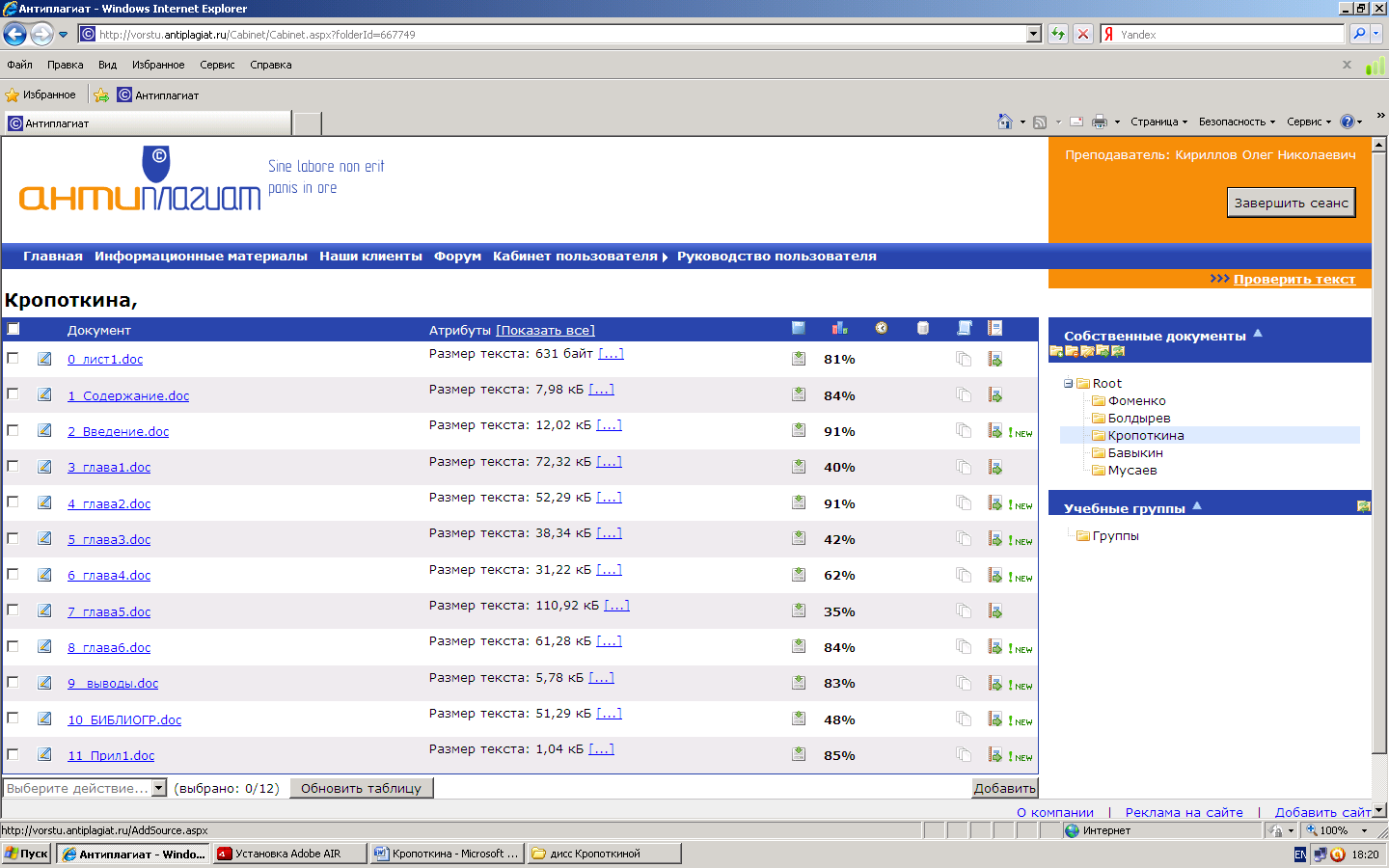Click the Windows Пуск start button
The width and height of the screenshot is (1389, 868).
tap(26, 854)
